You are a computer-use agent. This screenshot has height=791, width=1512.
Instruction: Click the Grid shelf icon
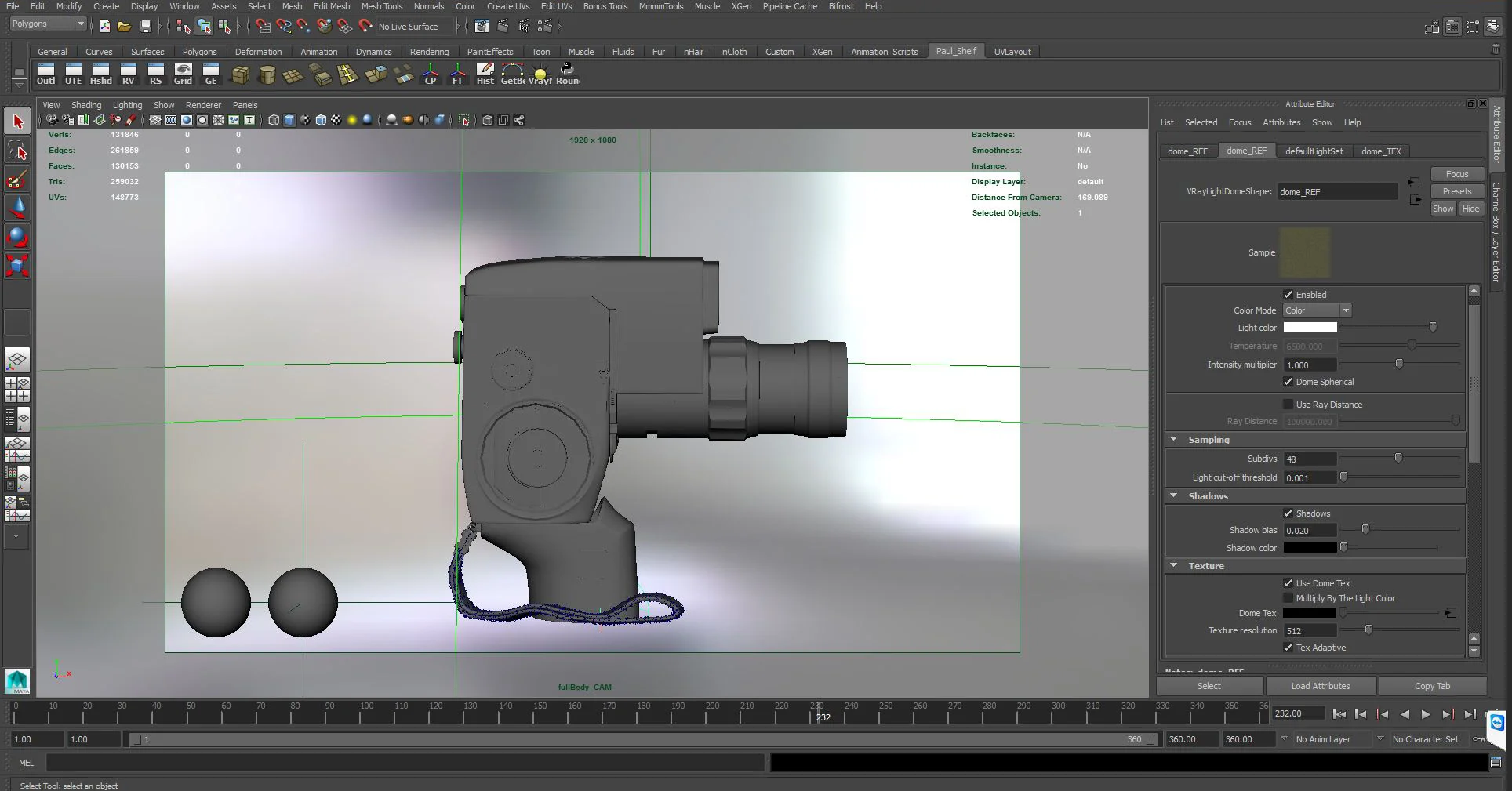[x=183, y=74]
